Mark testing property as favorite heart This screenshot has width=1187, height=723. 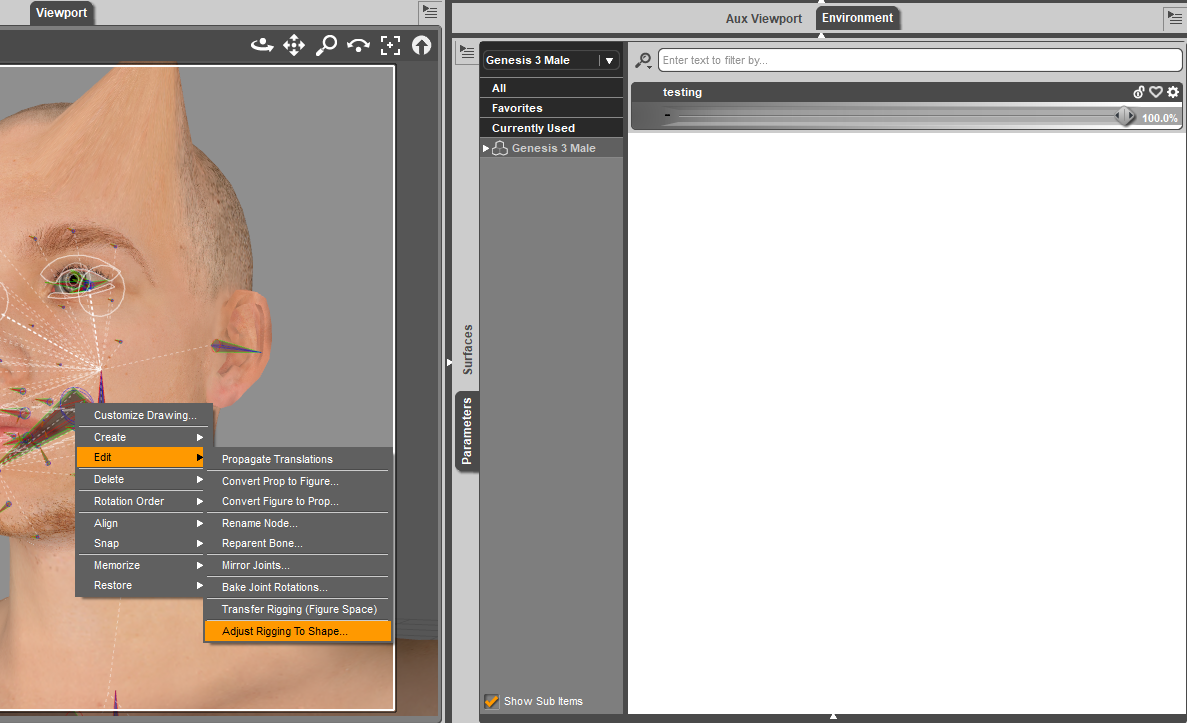[1156, 92]
